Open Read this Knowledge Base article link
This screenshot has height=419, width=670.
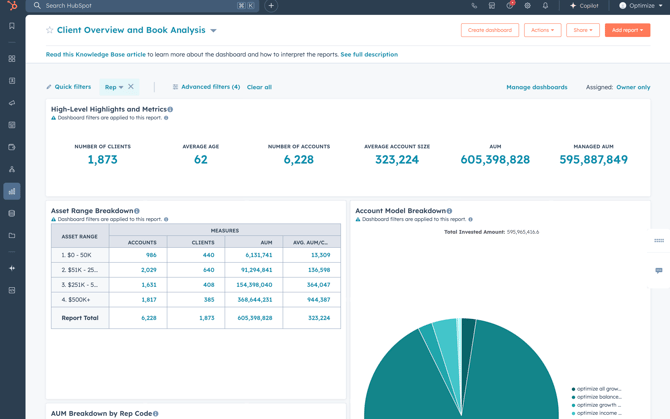pos(96,55)
